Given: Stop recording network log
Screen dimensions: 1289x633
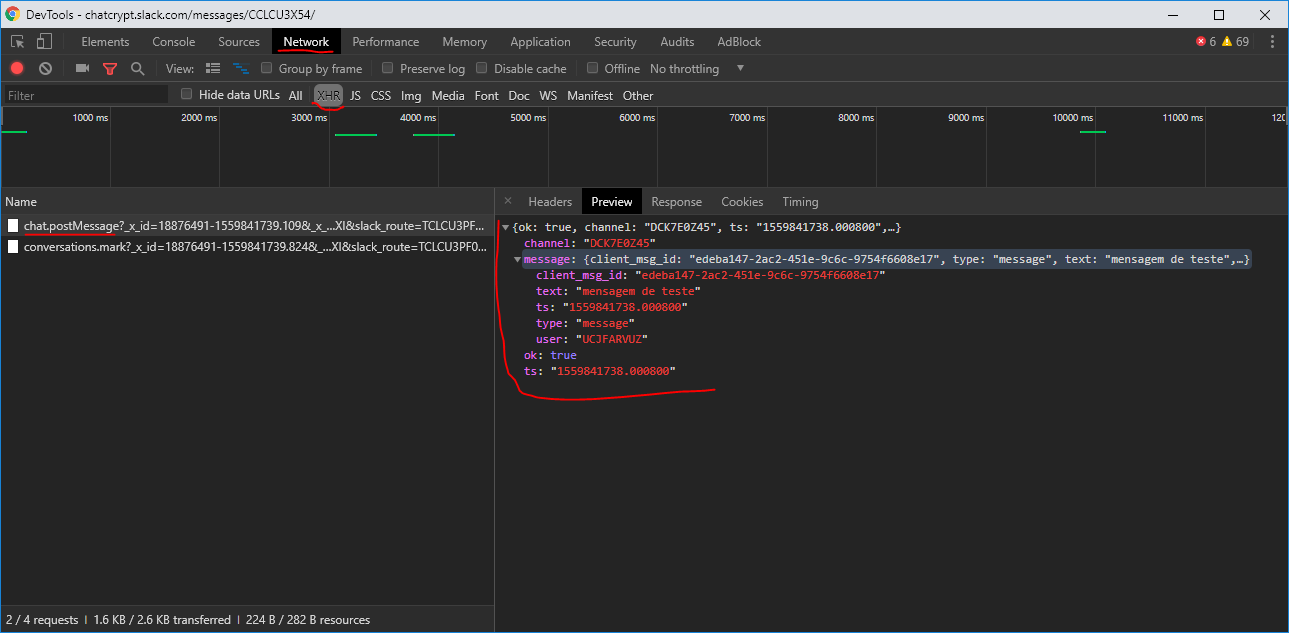Looking at the screenshot, I should click(x=17, y=69).
